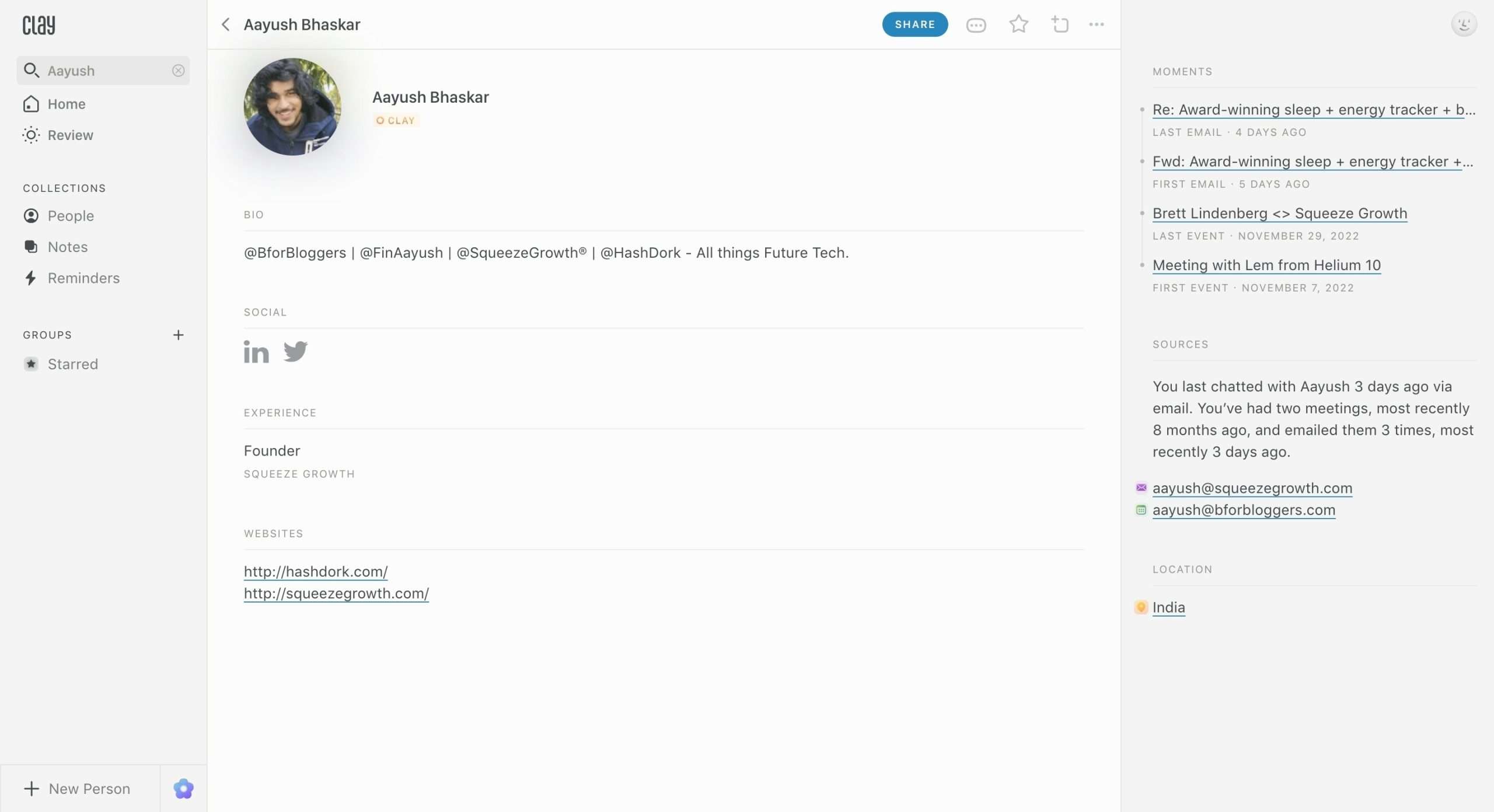Image resolution: width=1494 pixels, height=812 pixels.
Task: Click the bio text mentioning @BforBloggers
Action: [x=546, y=253]
